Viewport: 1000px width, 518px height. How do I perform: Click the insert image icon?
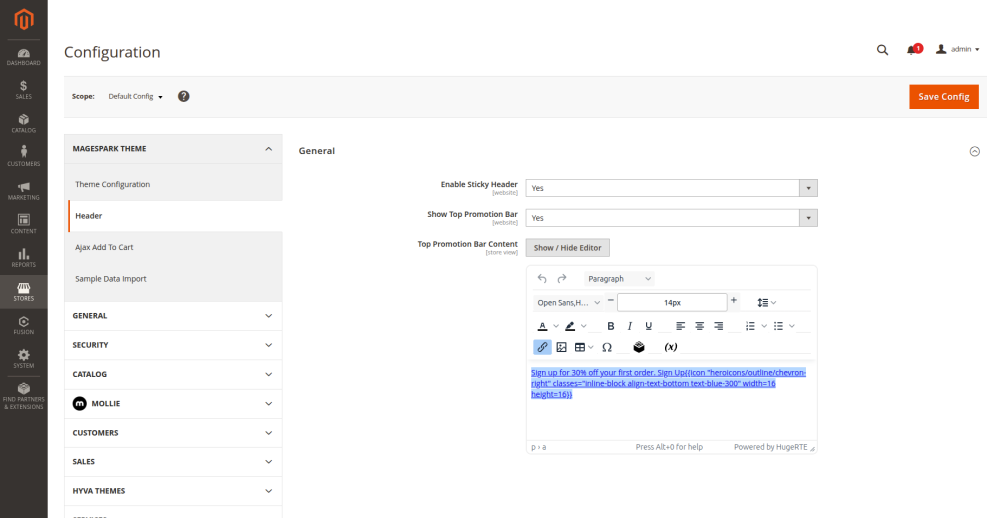pyautogui.click(x=561, y=347)
